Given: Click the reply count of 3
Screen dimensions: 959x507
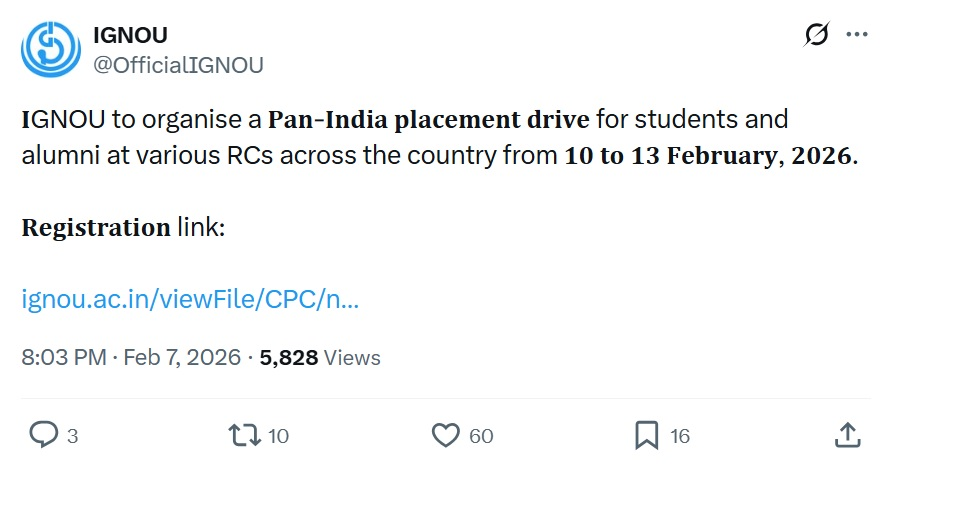Looking at the screenshot, I should click(x=72, y=436).
